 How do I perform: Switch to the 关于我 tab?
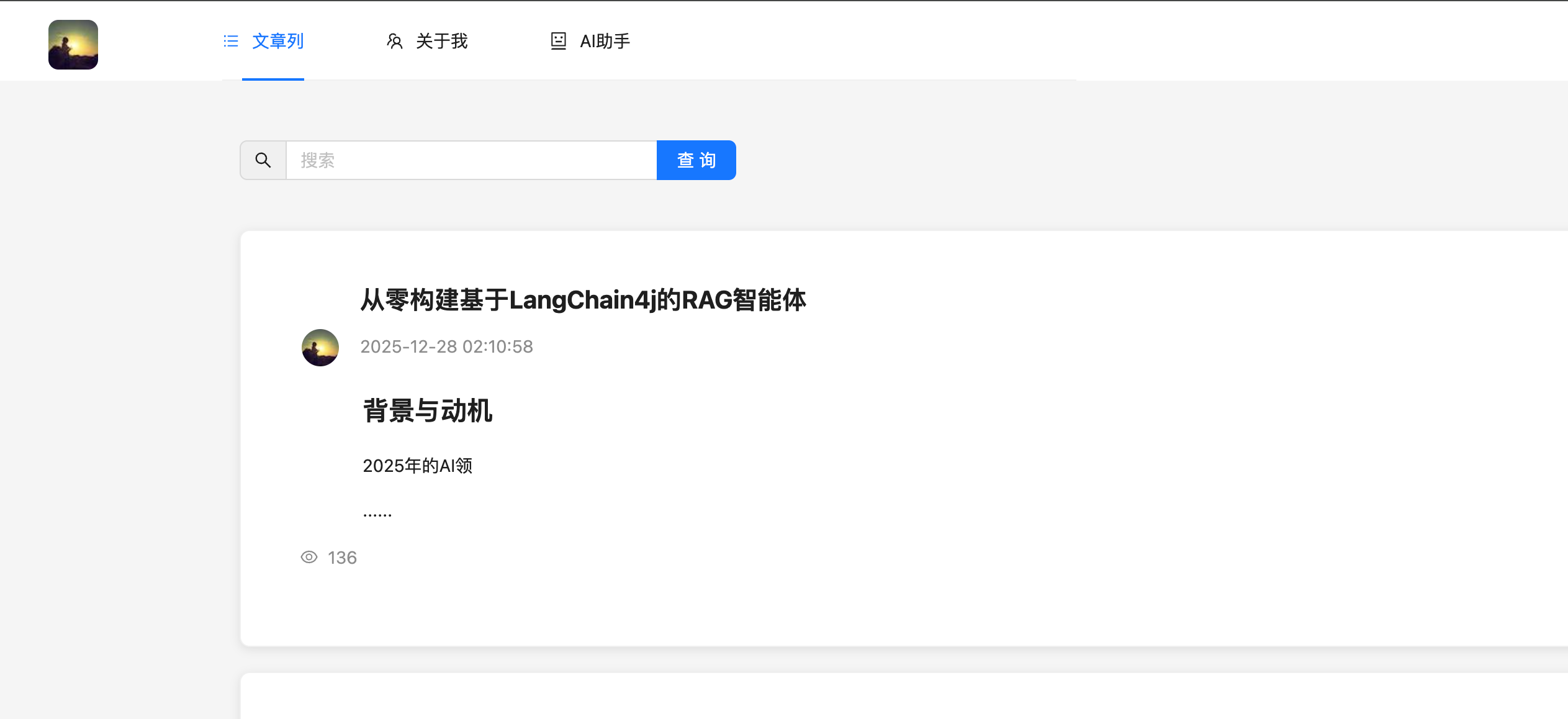coord(441,41)
